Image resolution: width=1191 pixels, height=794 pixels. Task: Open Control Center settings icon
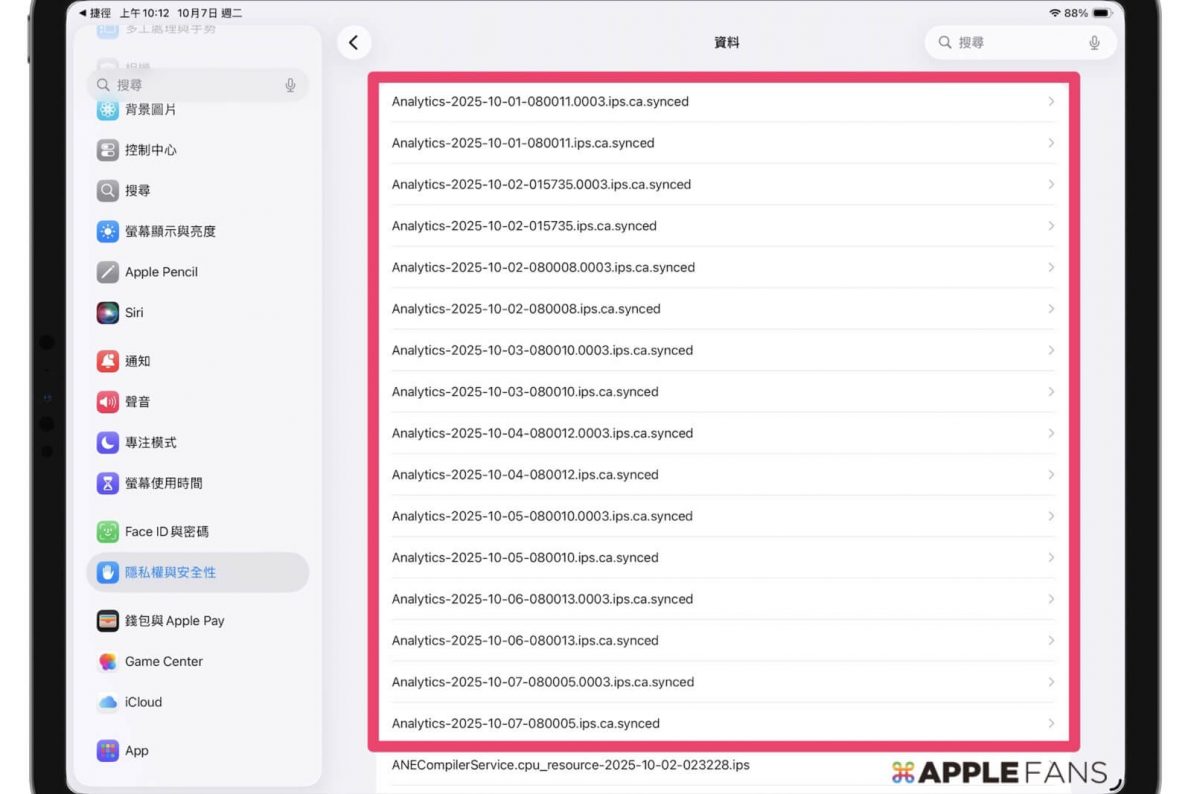(x=108, y=150)
